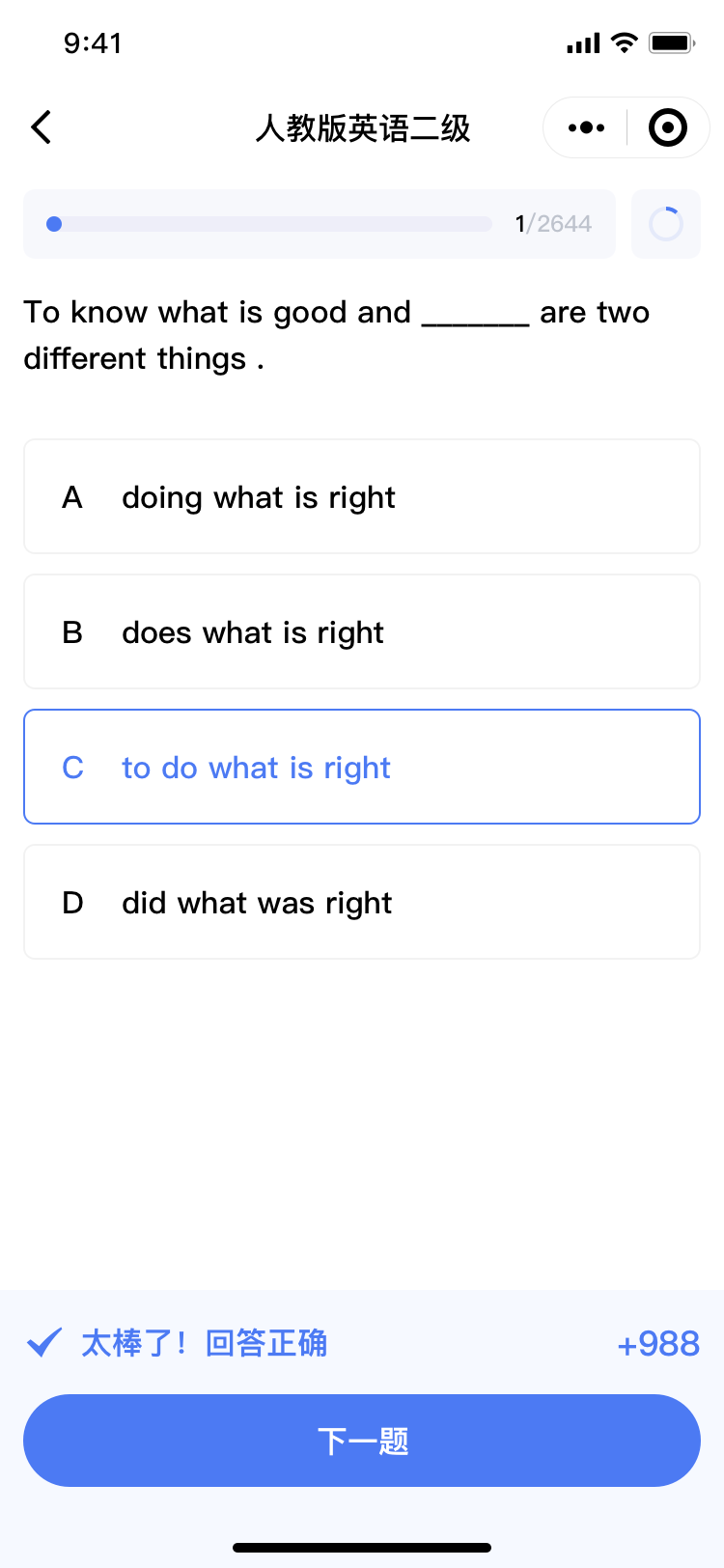Image resolution: width=724 pixels, height=1568 pixels.
Task: Tap the blue checkmark correct icon
Action: (44, 1342)
